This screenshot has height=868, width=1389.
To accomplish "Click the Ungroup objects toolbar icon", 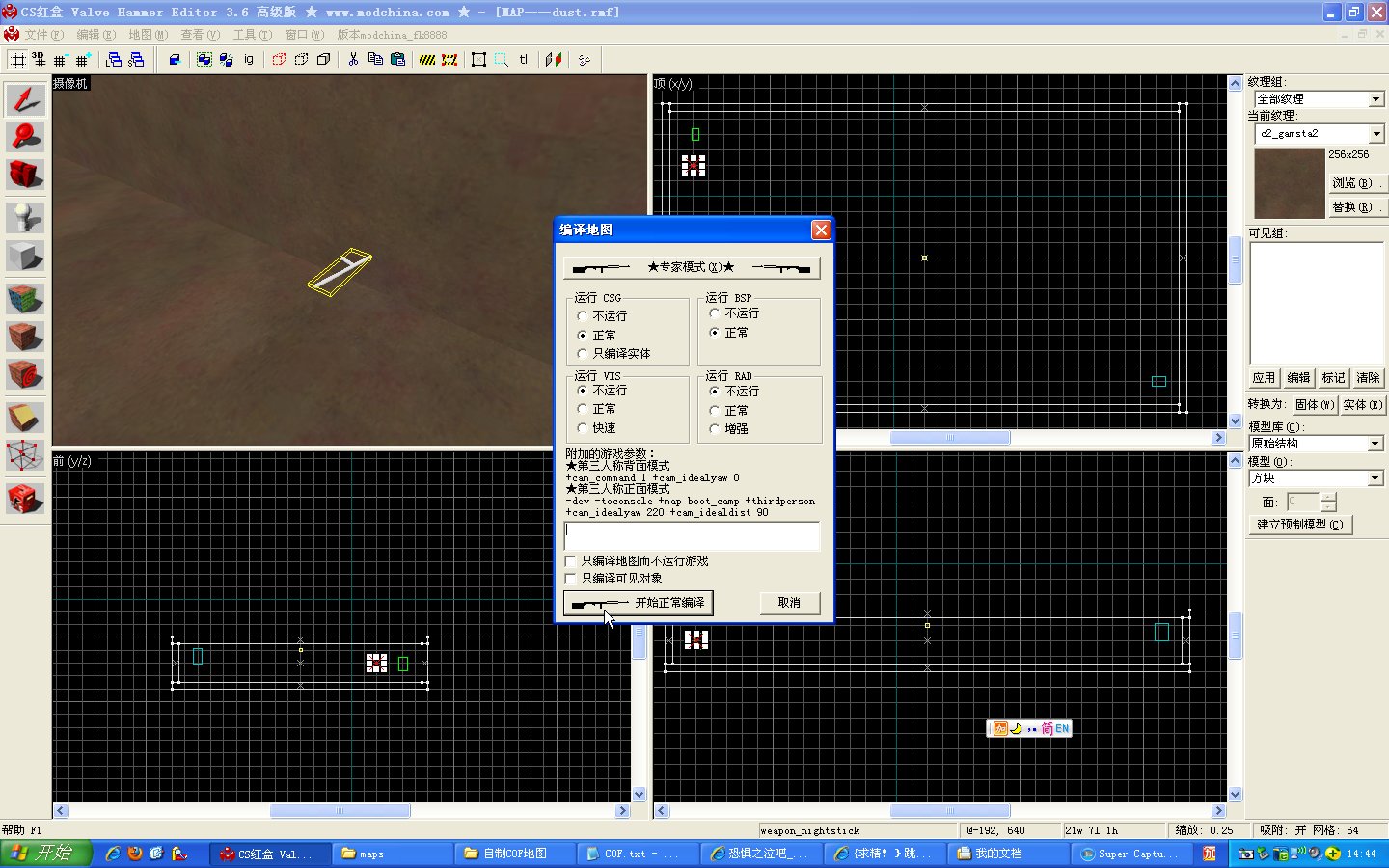I will click(226, 60).
